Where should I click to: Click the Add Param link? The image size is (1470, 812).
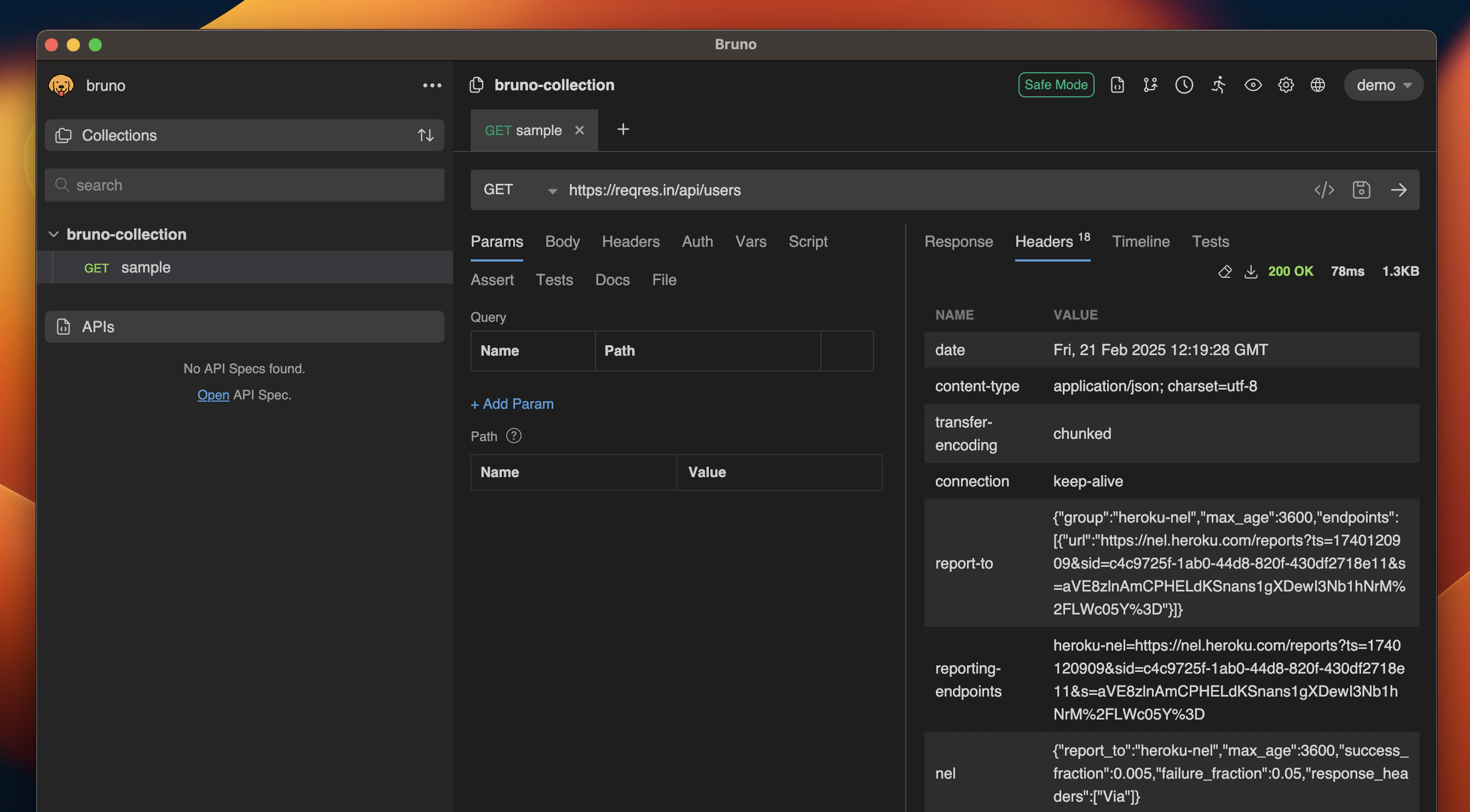pyautogui.click(x=512, y=404)
